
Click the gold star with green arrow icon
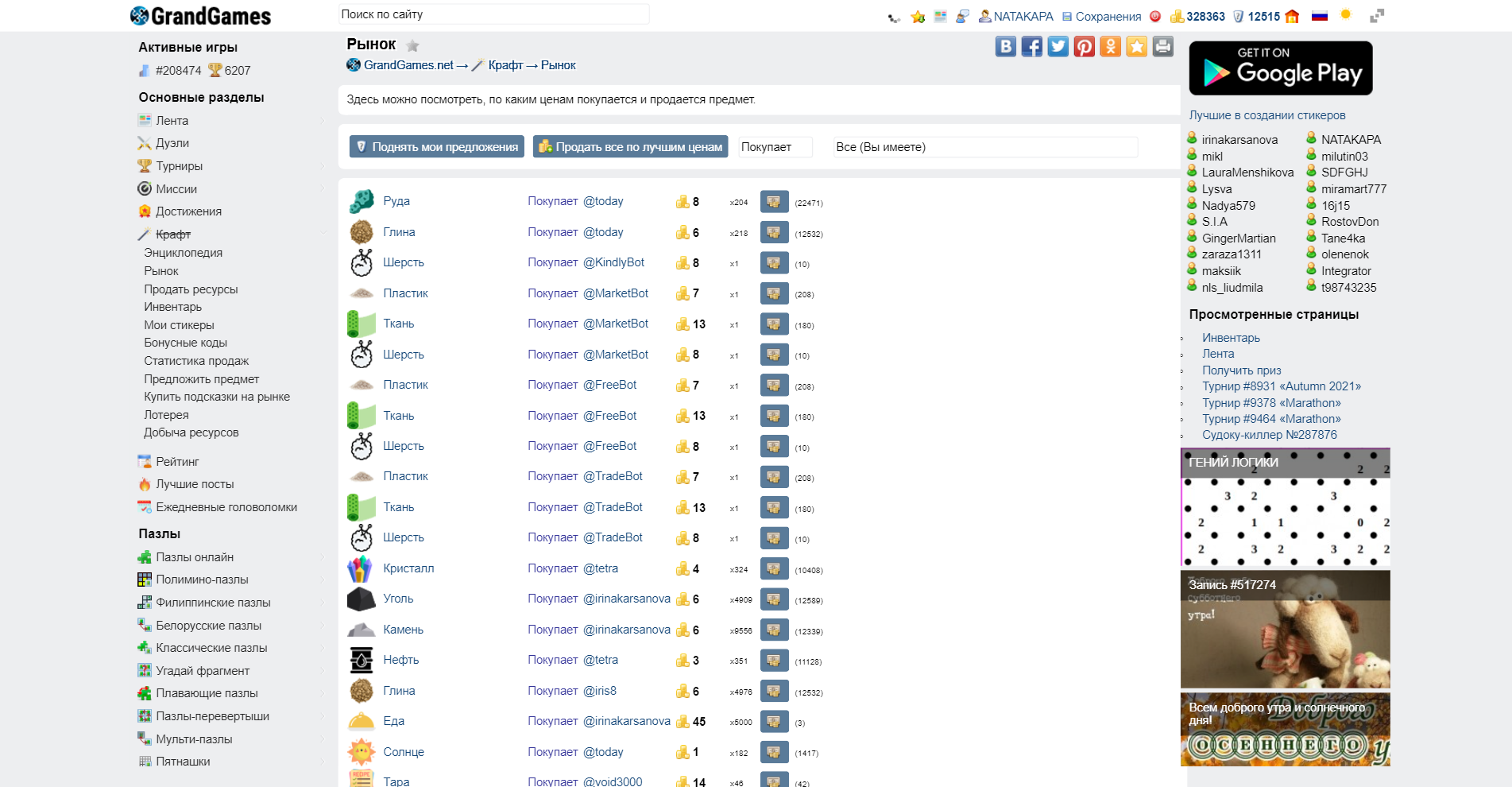[918, 17]
